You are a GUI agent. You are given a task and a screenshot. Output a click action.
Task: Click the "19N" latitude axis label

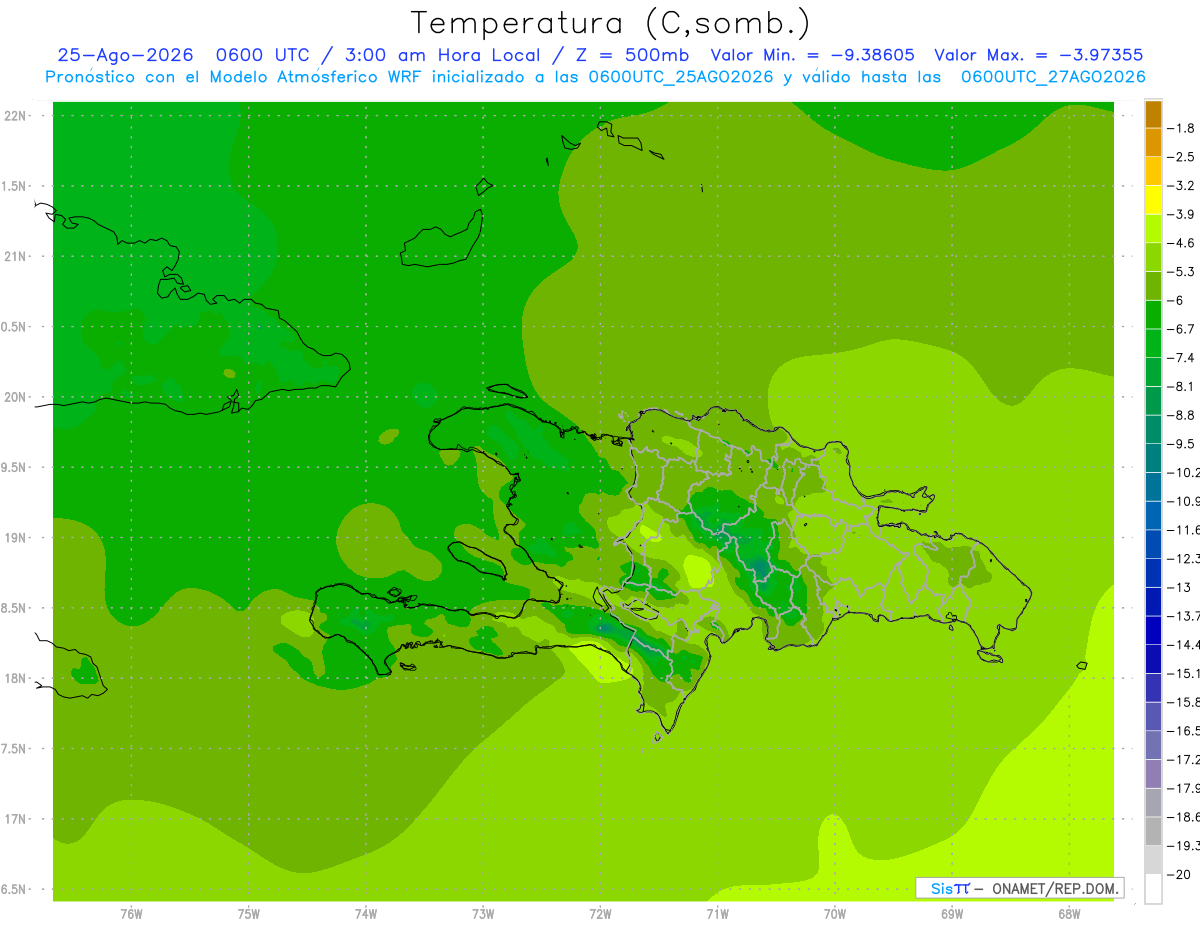[17, 538]
